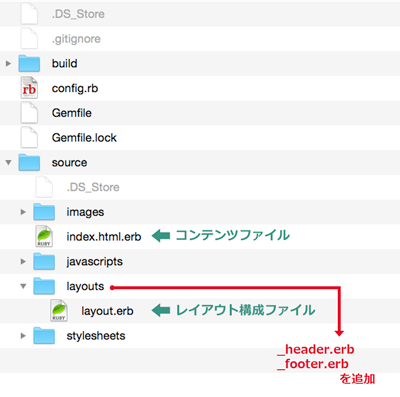The image size is (400, 397).
Task: Click the .DS_Store icon inside source
Action: [44, 187]
